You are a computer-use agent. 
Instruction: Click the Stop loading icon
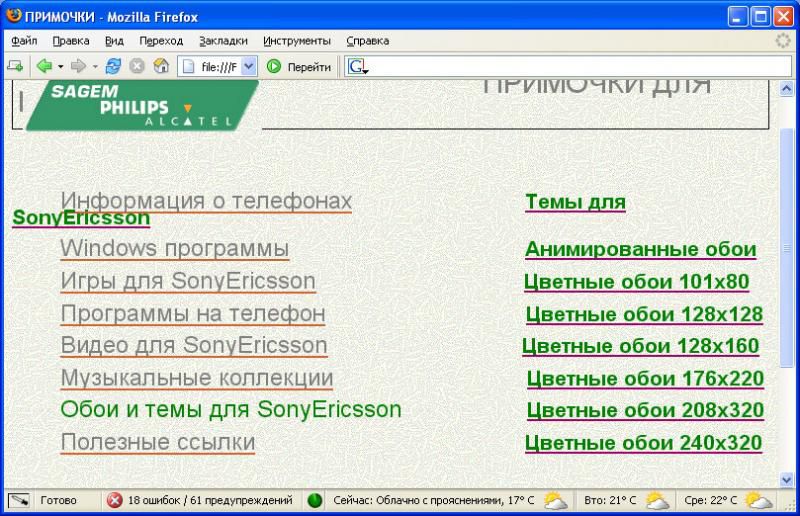(x=137, y=67)
